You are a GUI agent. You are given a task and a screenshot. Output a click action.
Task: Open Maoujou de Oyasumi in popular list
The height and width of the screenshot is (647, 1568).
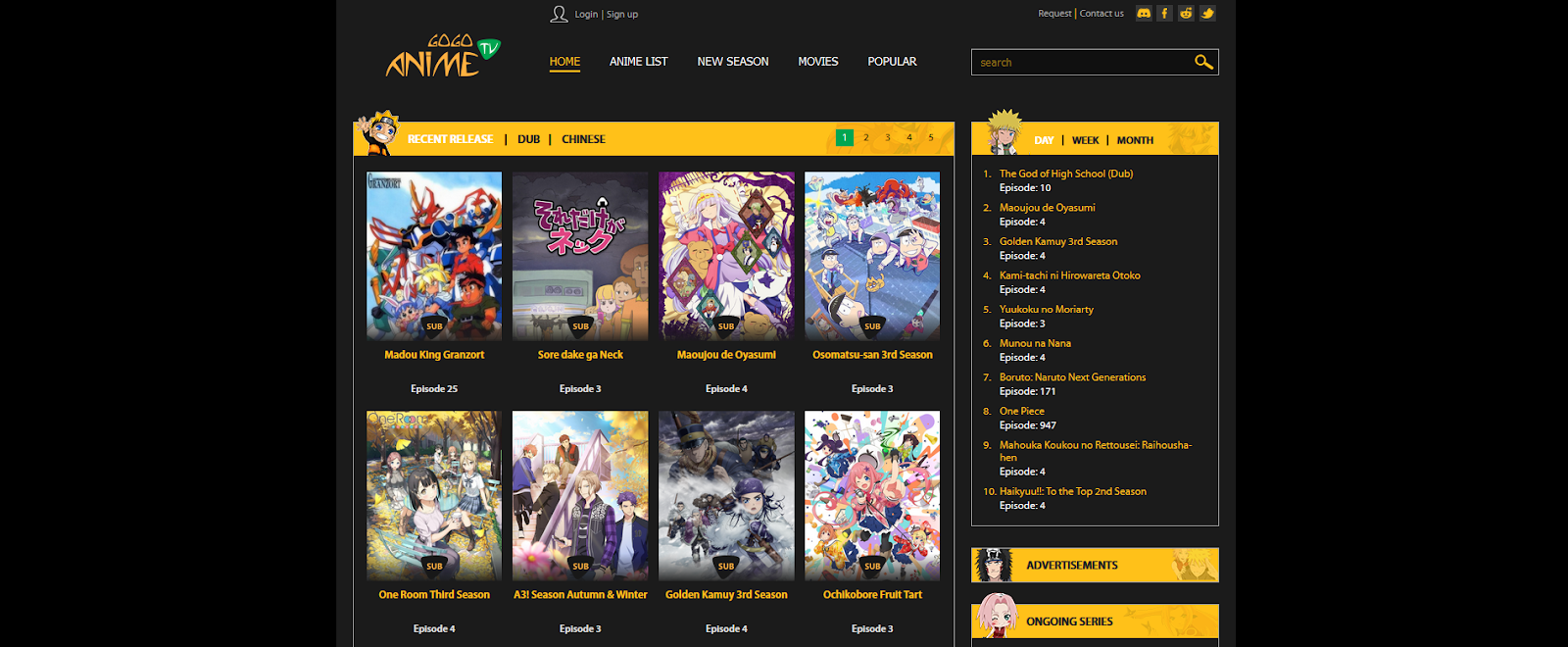[x=1047, y=208]
